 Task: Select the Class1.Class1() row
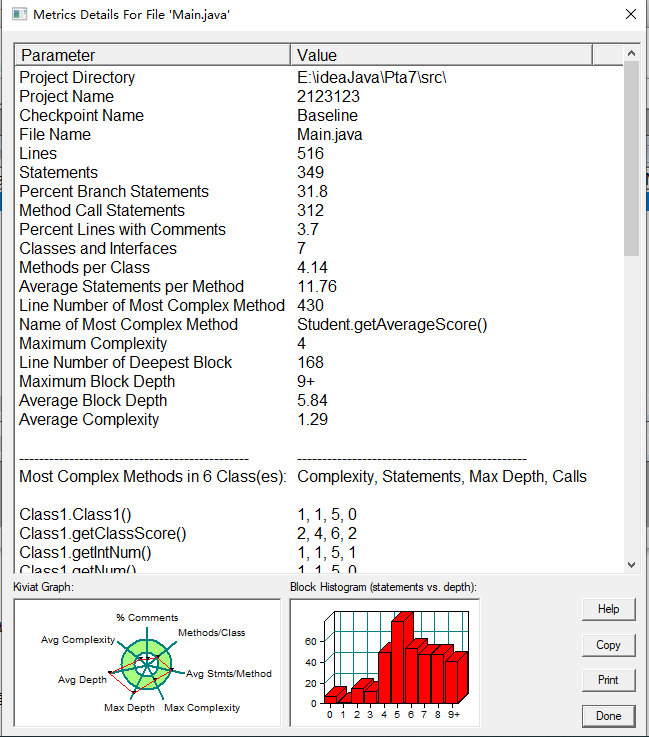(319, 515)
